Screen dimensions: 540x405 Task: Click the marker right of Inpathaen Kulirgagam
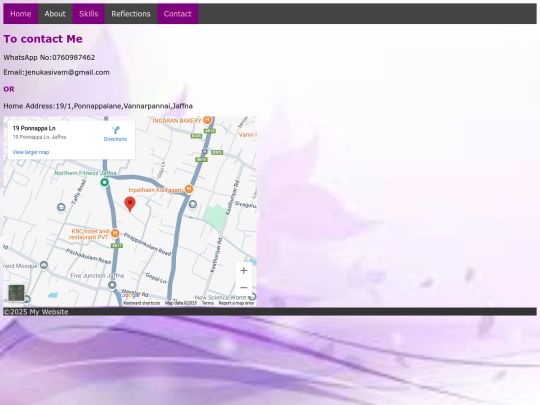tap(193, 205)
